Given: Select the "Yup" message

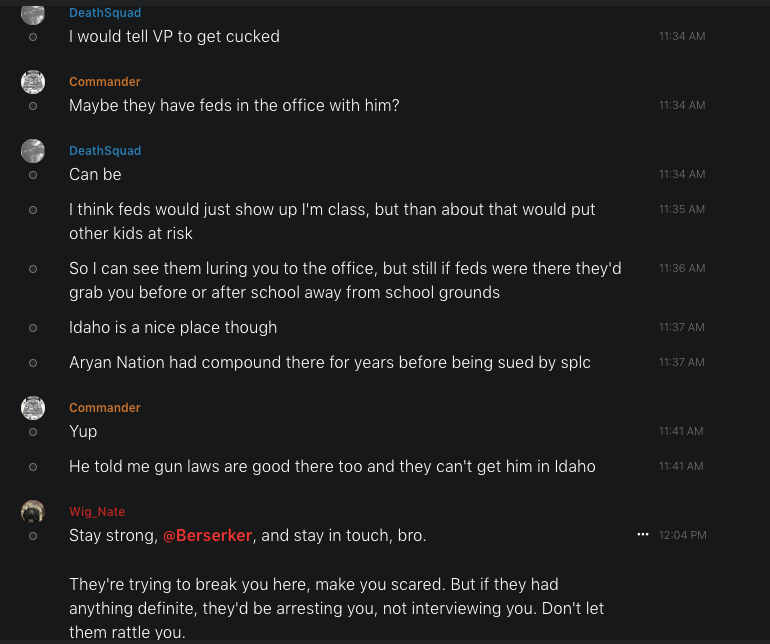Looking at the screenshot, I should coord(83,432).
